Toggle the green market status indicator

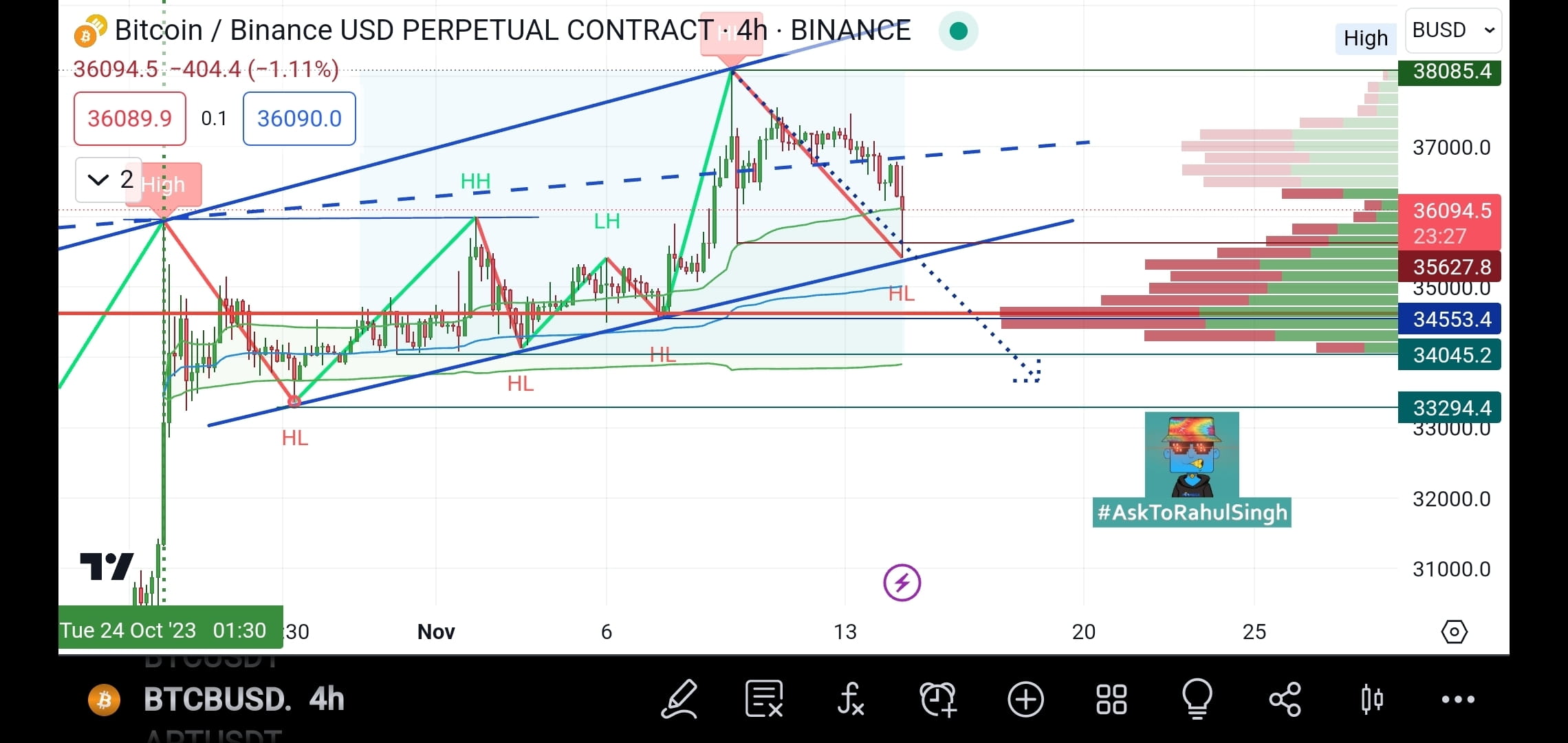click(x=958, y=30)
